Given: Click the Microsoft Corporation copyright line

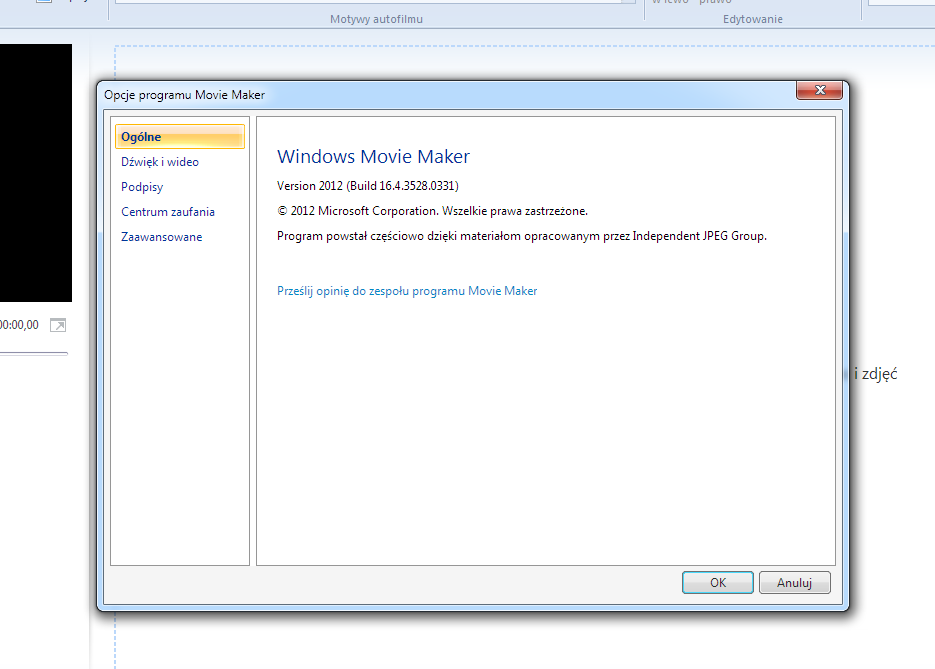Looking at the screenshot, I should coord(432,211).
